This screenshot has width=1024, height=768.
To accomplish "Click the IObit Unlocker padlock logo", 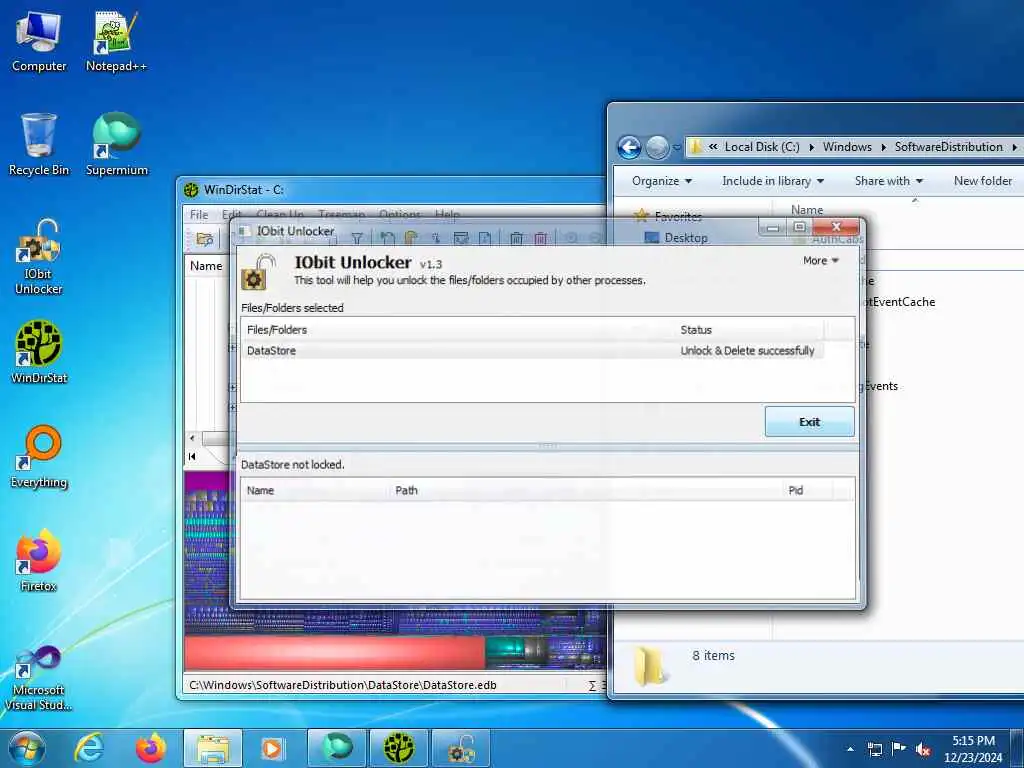I will pyautogui.click(x=257, y=272).
